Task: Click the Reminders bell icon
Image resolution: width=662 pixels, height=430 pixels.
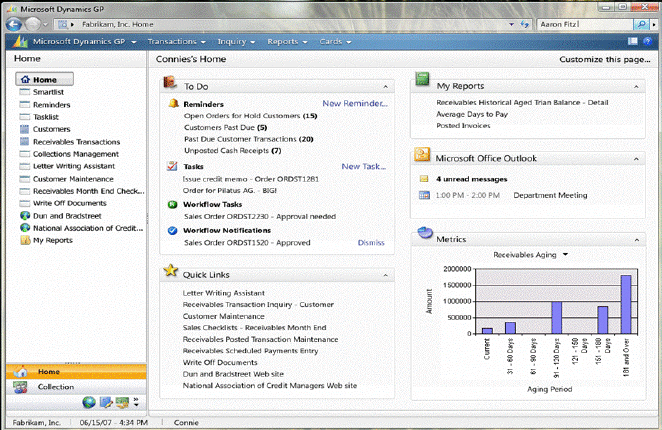Action: coord(174,103)
